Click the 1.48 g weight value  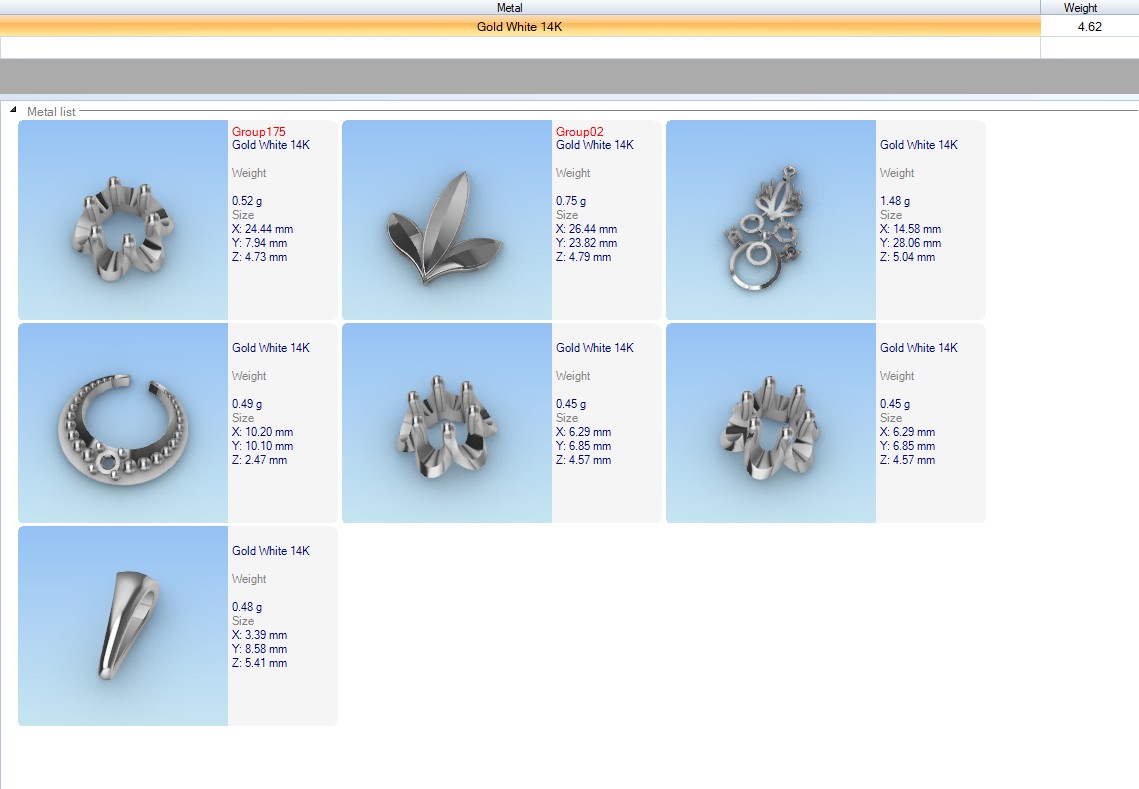point(895,201)
